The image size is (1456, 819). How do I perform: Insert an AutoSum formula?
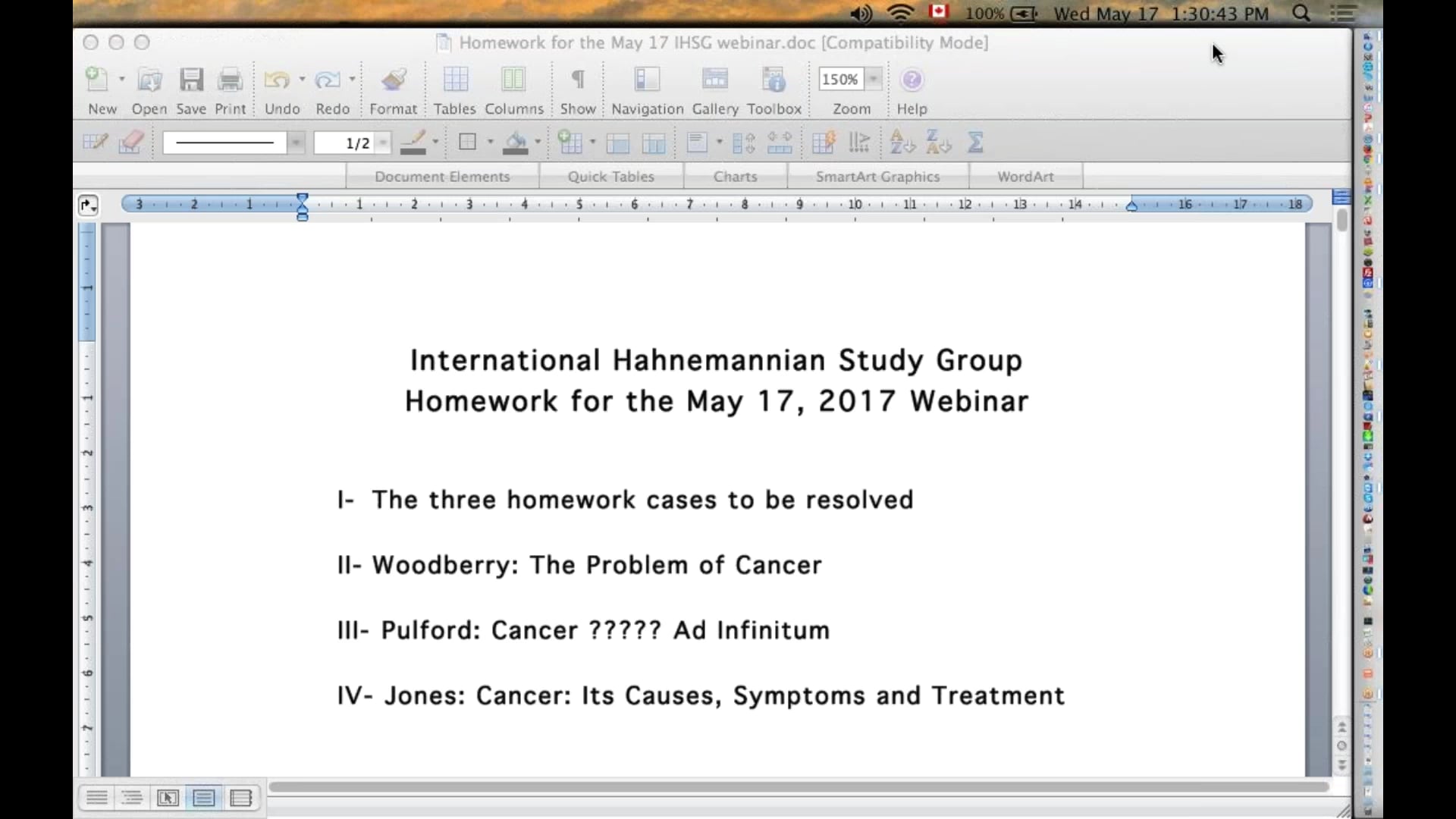[976, 142]
